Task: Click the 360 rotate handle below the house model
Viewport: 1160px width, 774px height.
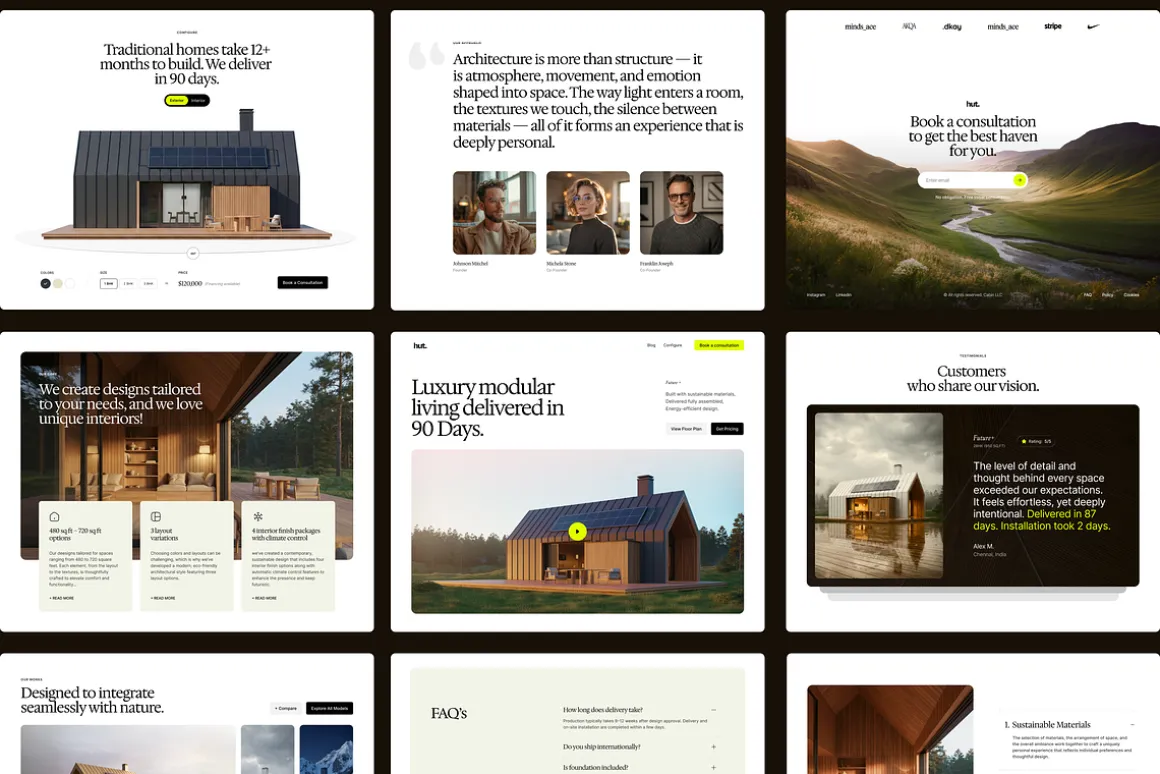Action: [193, 253]
